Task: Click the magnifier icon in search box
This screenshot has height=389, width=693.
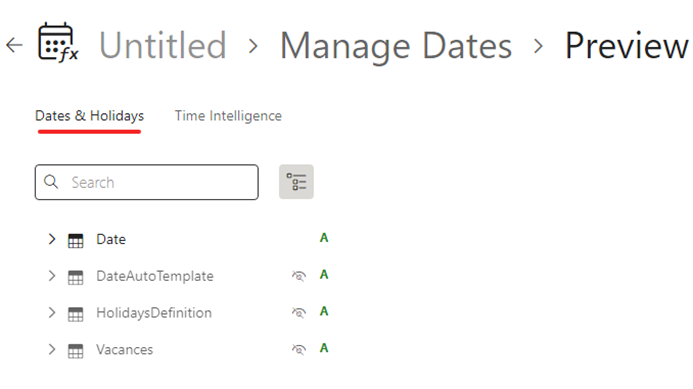Action: pos(51,182)
